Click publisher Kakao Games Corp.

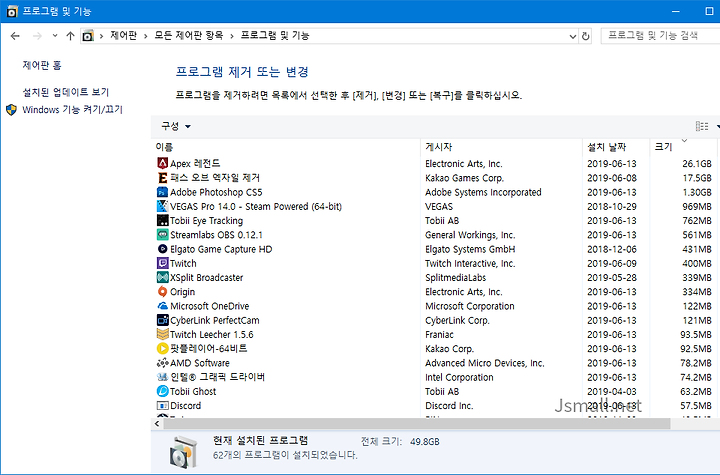pos(465,178)
